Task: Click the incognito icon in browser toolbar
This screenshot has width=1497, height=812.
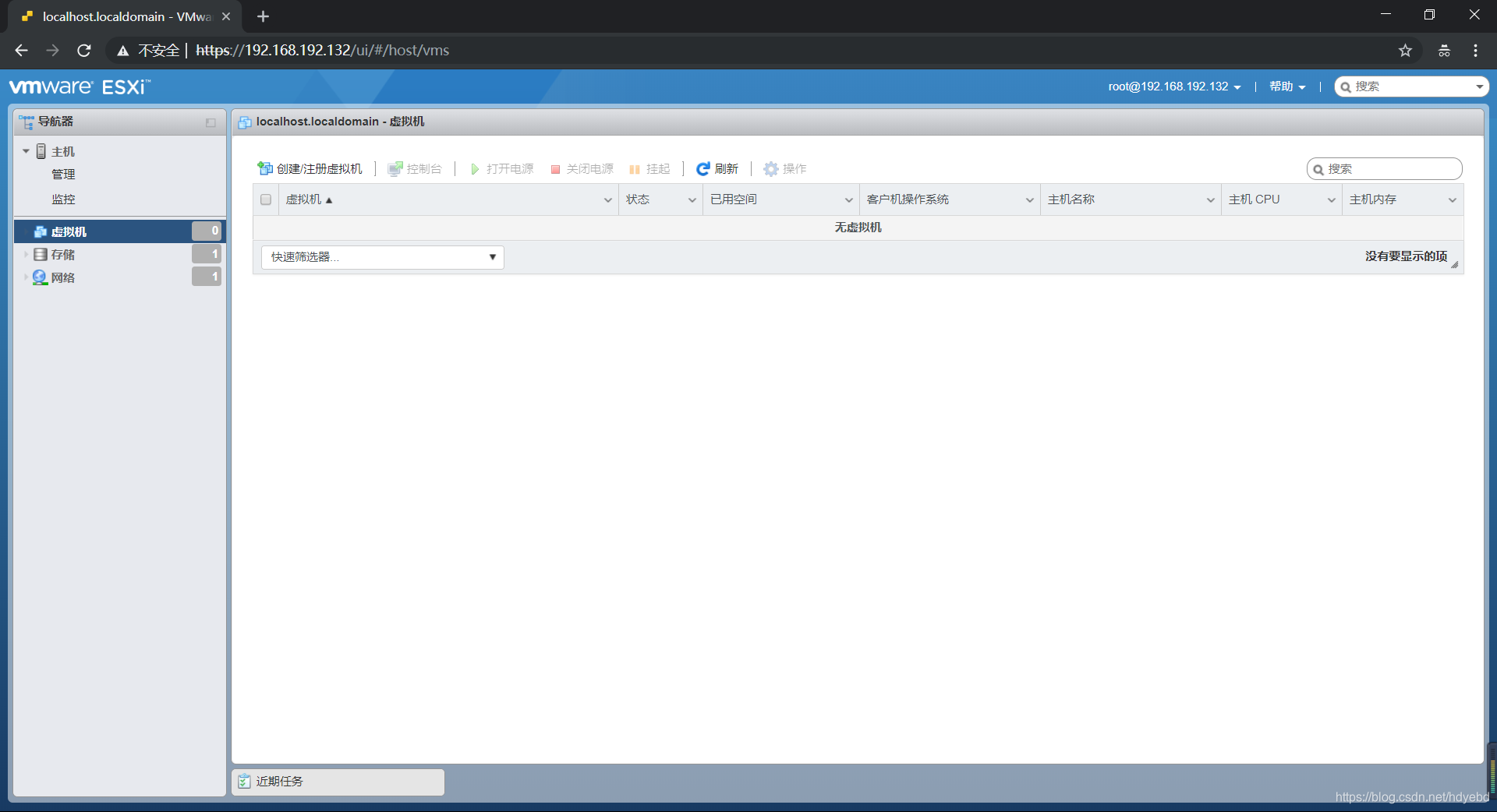Action: pyautogui.click(x=1444, y=51)
